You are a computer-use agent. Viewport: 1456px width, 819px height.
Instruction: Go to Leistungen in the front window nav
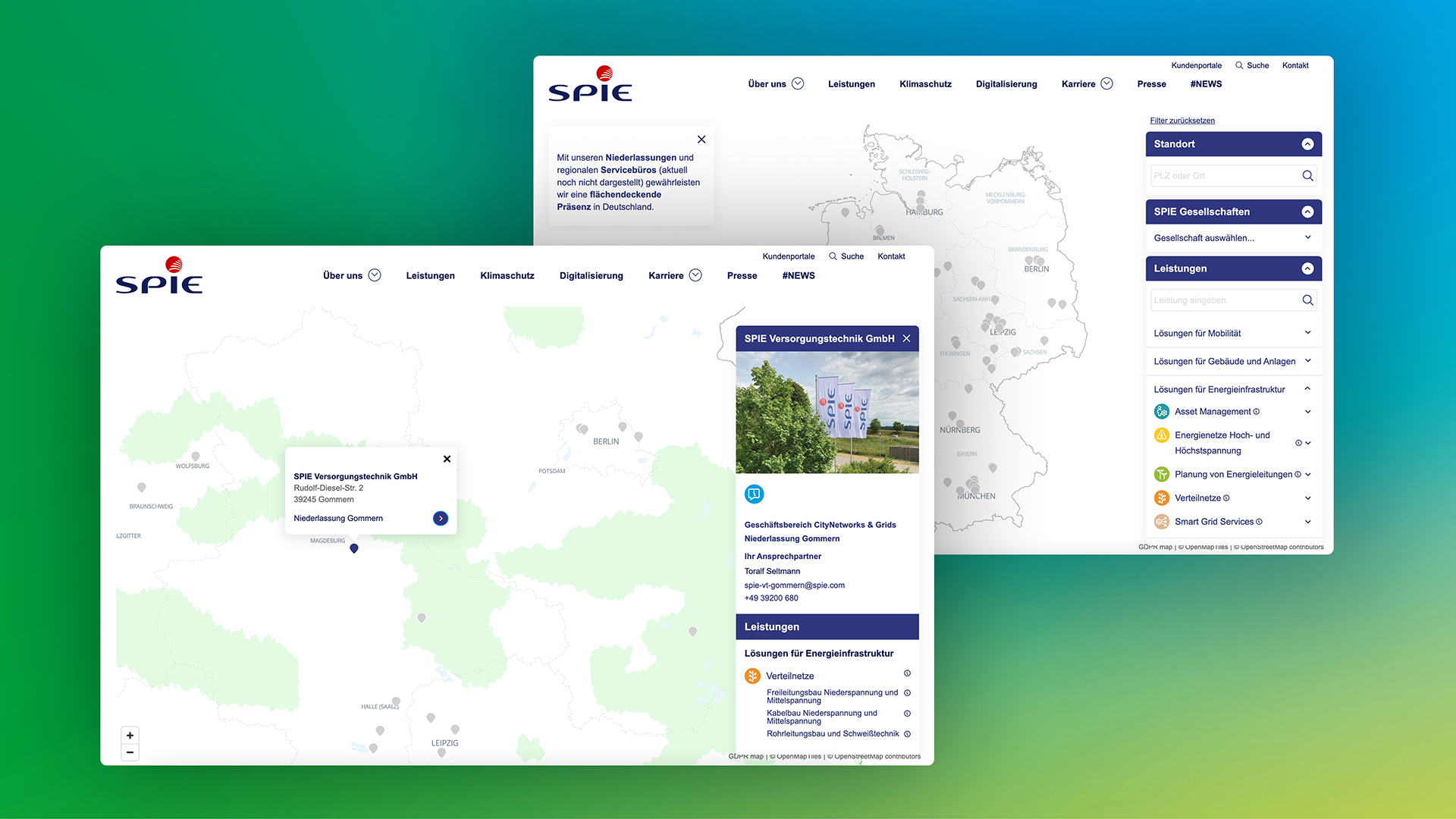coord(431,276)
